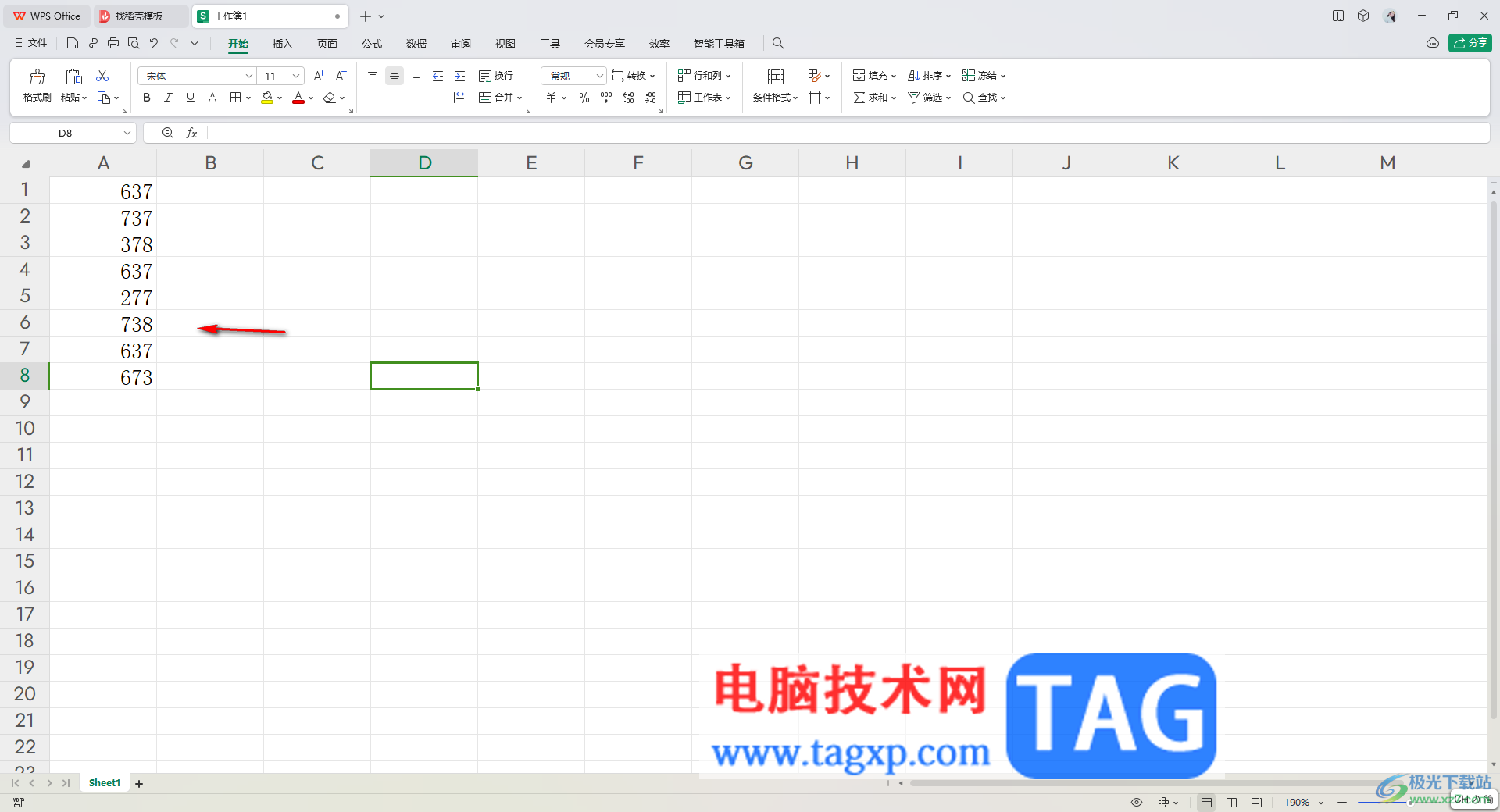Viewport: 1500px width, 812px height.
Task: Click the Convert (转换) button
Action: click(633, 76)
